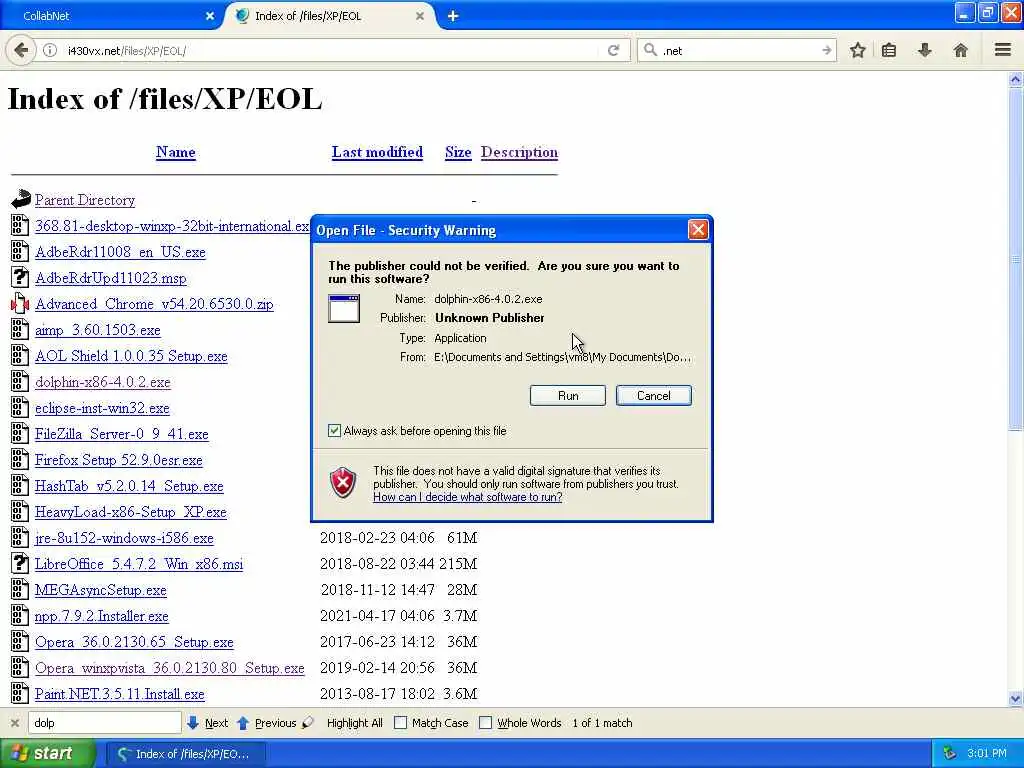Go to the Home page icon
The width and height of the screenshot is (1024, 768).
pyautogui.click(x=960, y=50)
